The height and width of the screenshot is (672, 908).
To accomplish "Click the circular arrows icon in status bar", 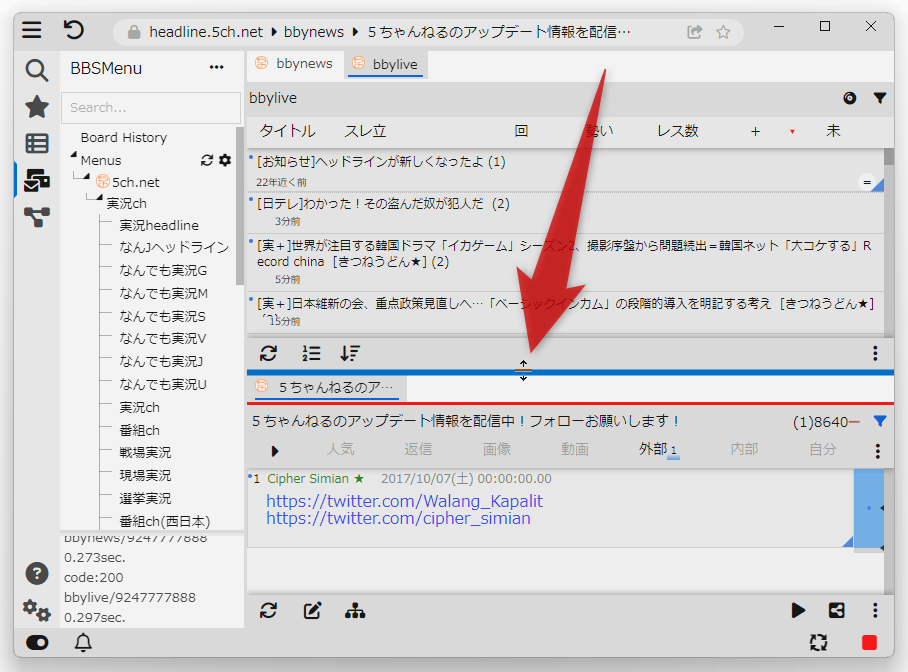I will (818, 642).
